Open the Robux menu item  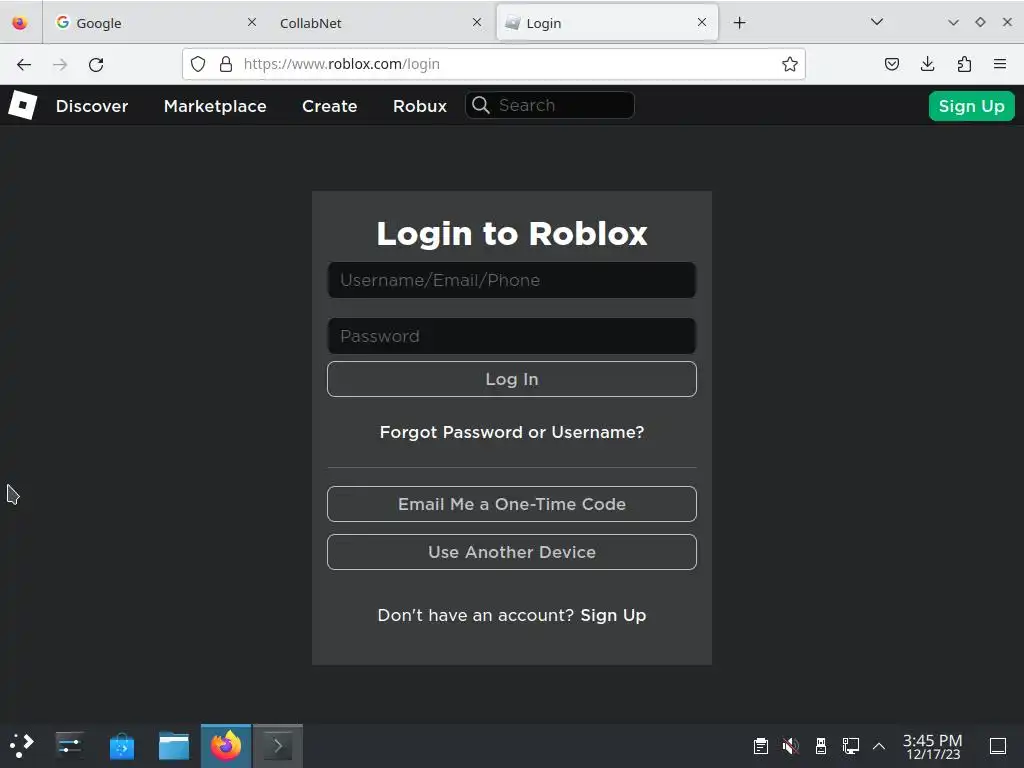(420, 106)
